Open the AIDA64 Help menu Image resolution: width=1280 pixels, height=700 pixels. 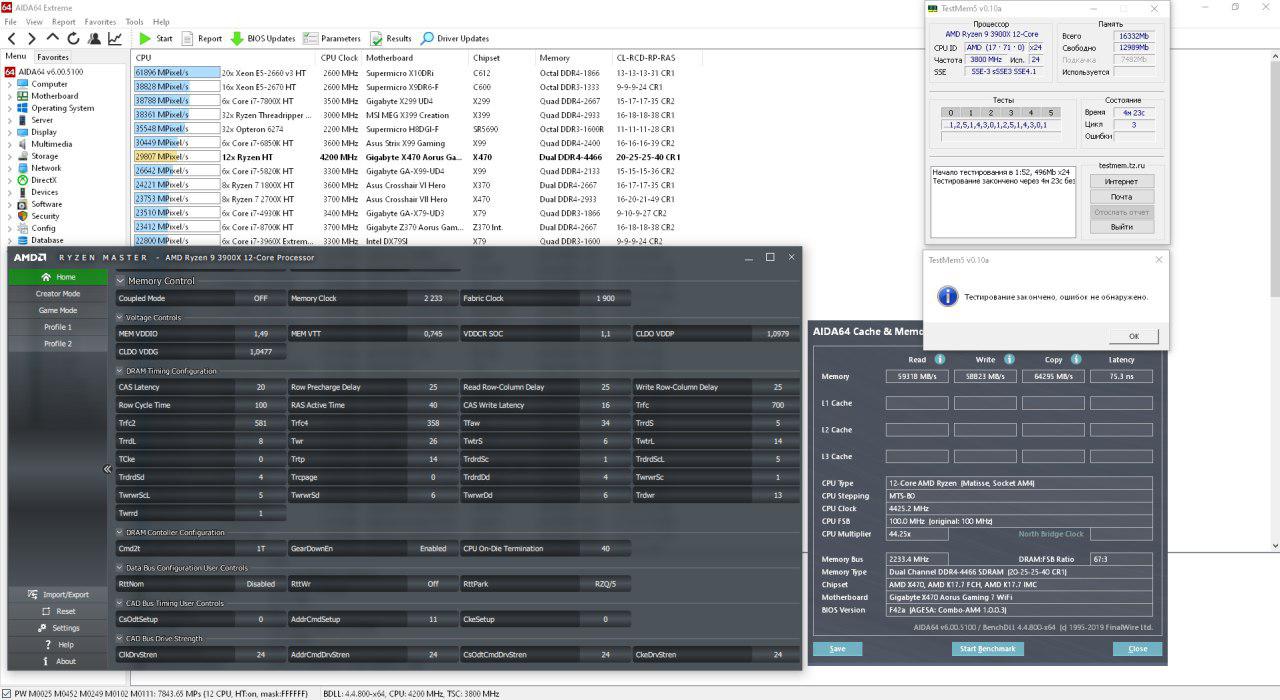pos(161,21)
